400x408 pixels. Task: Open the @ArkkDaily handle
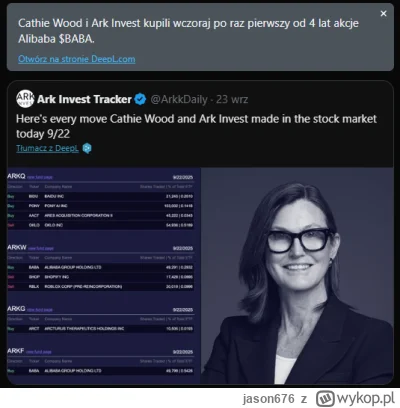(x=179, y=99)
